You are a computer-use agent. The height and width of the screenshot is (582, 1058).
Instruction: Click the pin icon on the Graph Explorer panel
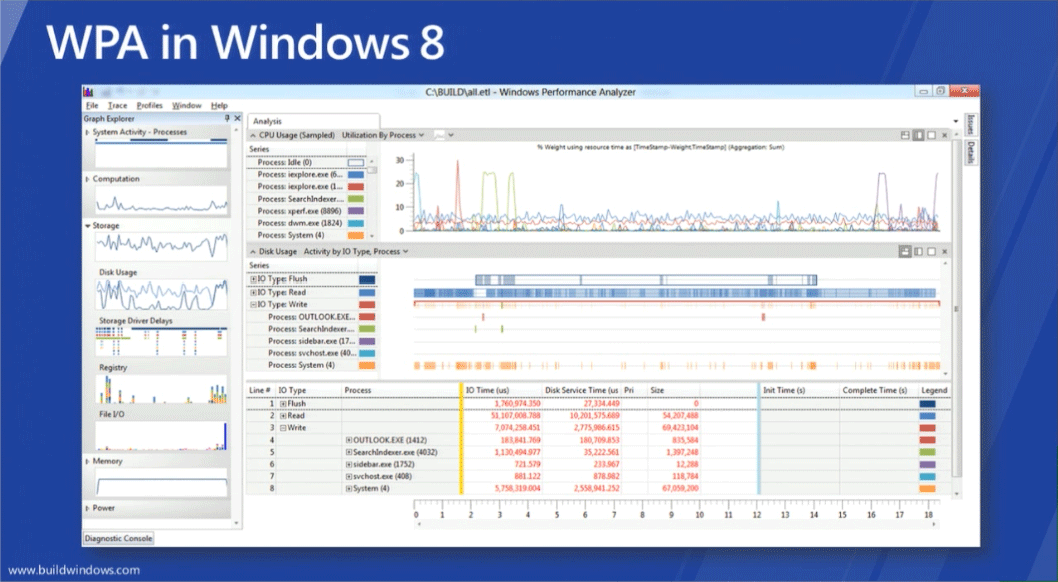(226, 118)
